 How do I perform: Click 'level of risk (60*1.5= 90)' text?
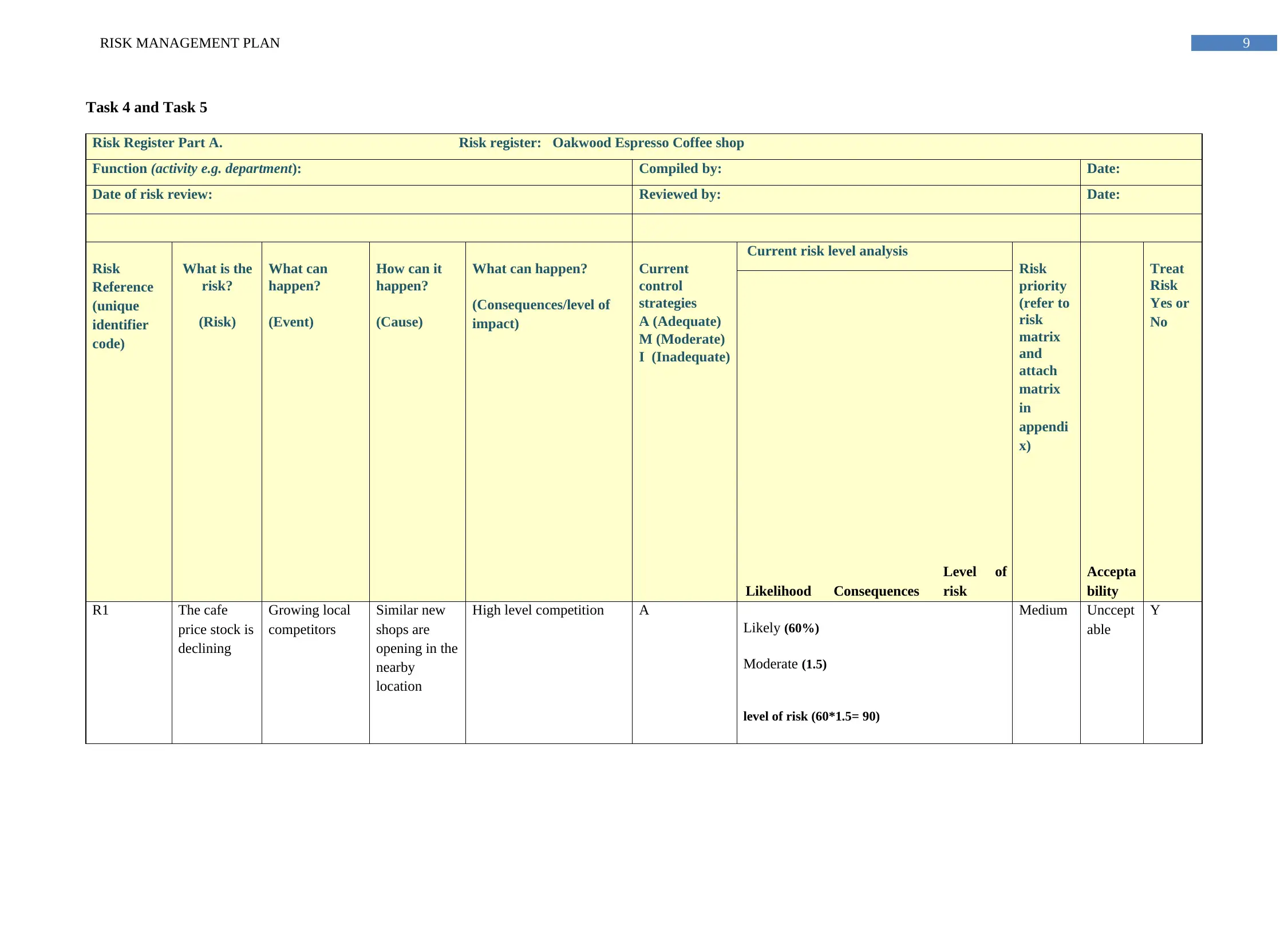811,716
